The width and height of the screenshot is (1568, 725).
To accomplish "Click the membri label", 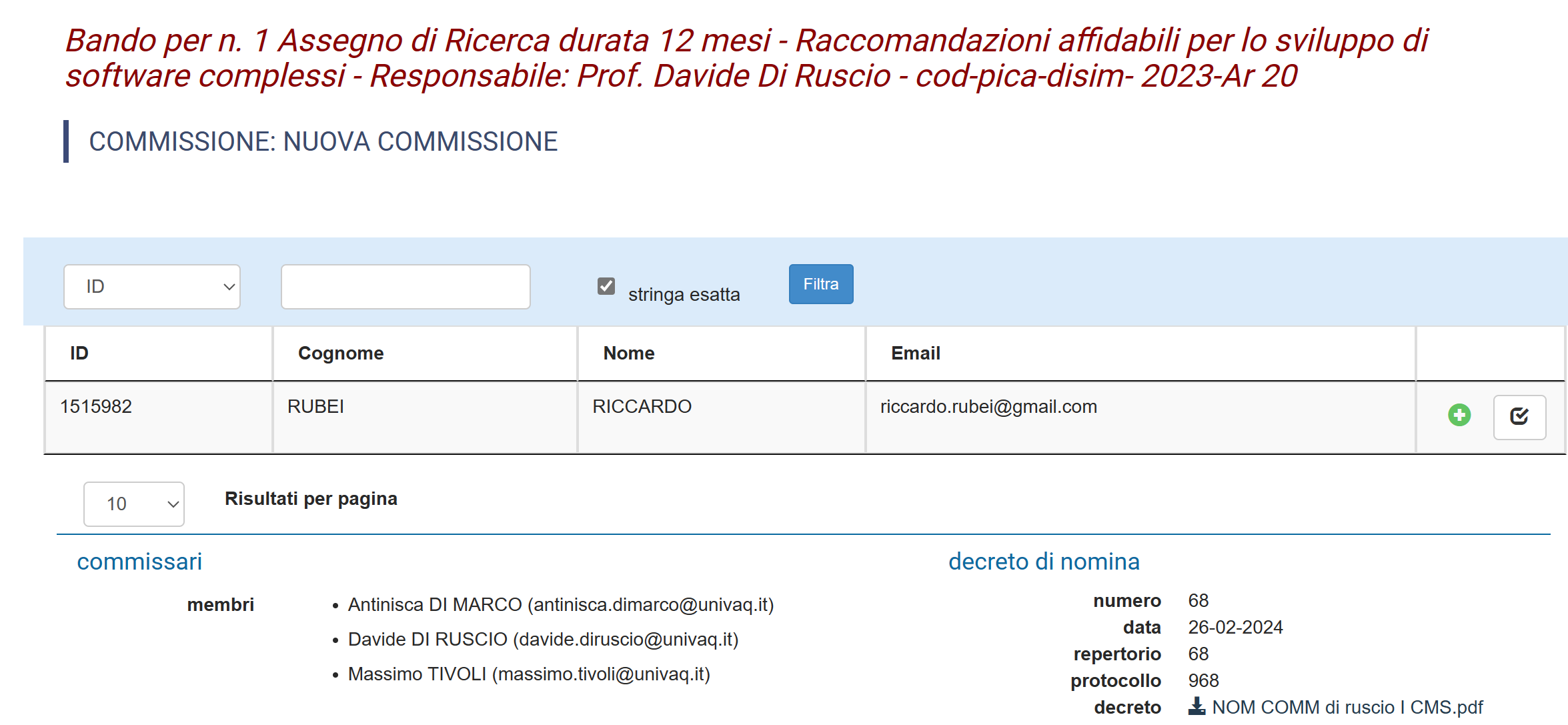I will (x=221, y=605).
